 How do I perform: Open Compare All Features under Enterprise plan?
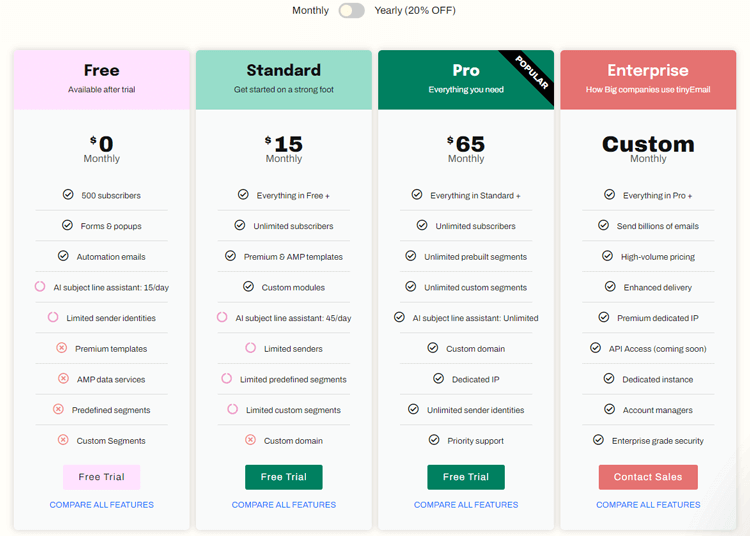648,504
